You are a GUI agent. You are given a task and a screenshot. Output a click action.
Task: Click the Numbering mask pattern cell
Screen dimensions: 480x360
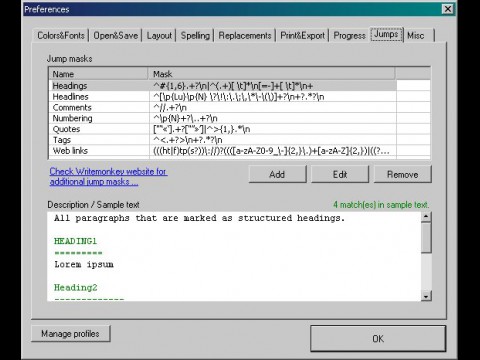pyautogui.click(x=273, y=118)
